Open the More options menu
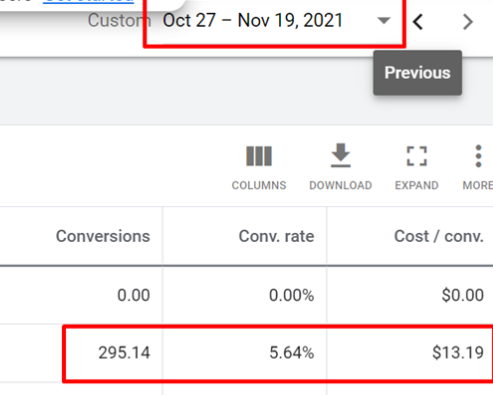The image size is (493, 395). tap(478, 156)
